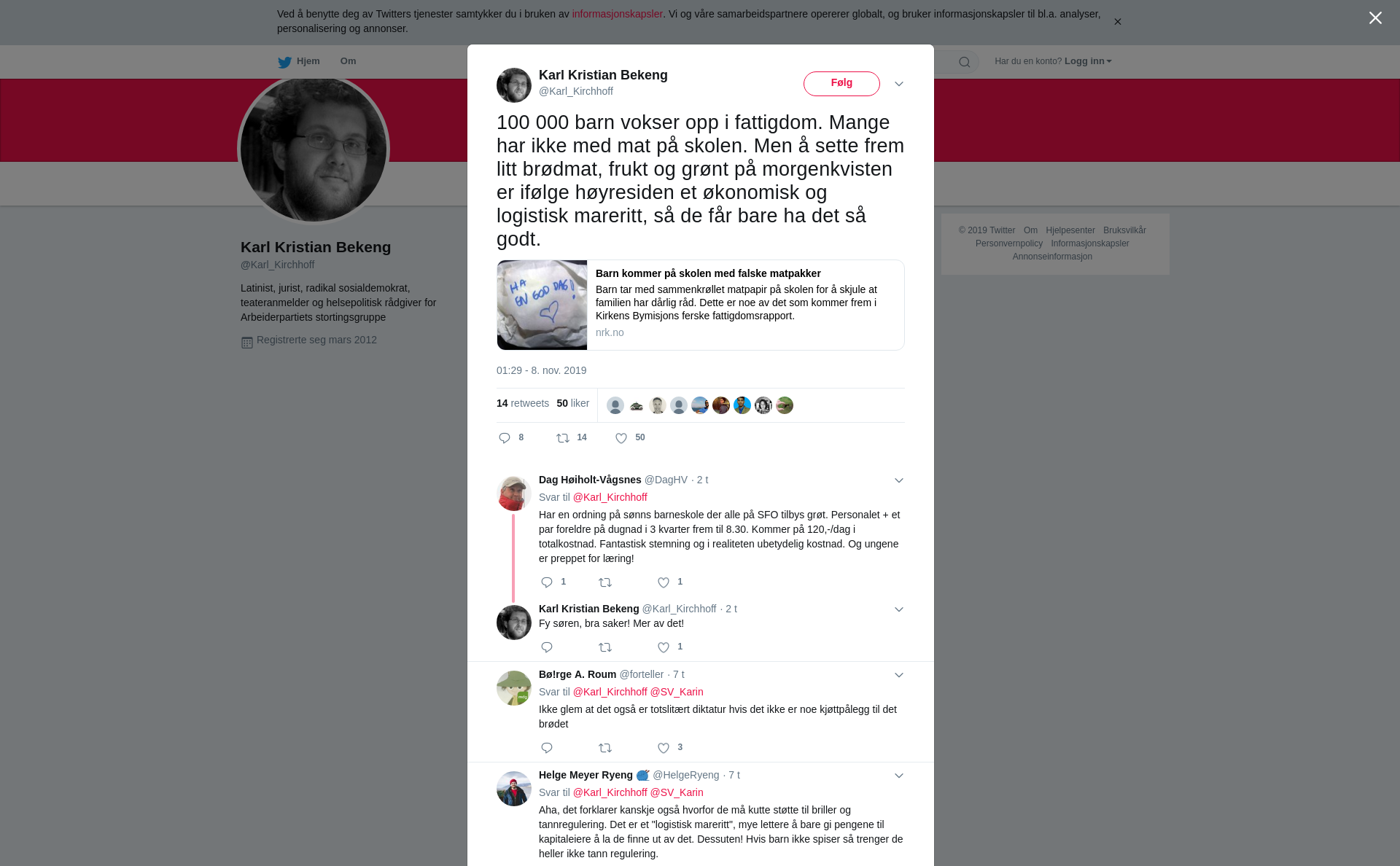Open the chevron menu beside Følg button
The width and height of the screenshot is (1400, 866).
coord(899,84)
